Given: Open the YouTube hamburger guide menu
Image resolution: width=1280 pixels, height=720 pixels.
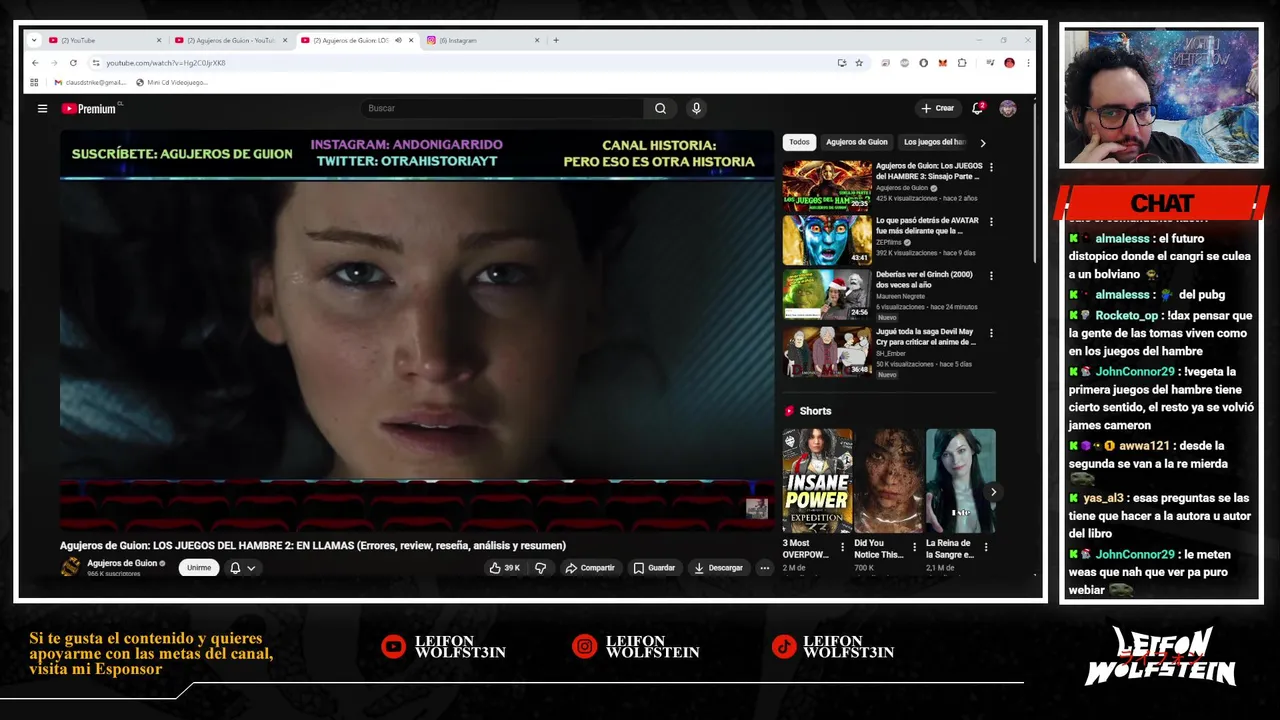Looking at the screenshot, I should coord(42,108).
